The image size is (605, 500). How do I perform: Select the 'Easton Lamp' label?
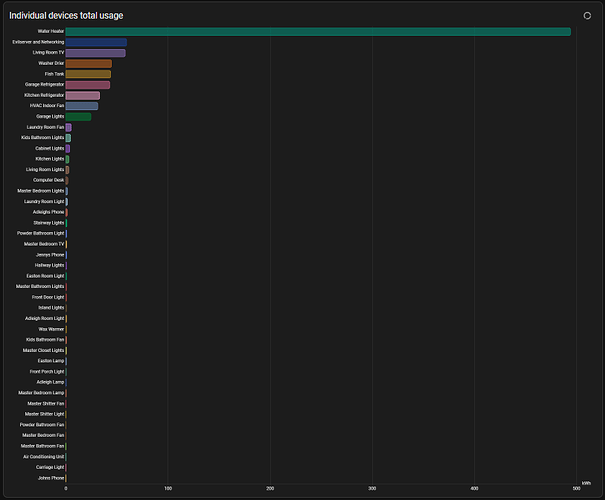(x=51, y=361)
